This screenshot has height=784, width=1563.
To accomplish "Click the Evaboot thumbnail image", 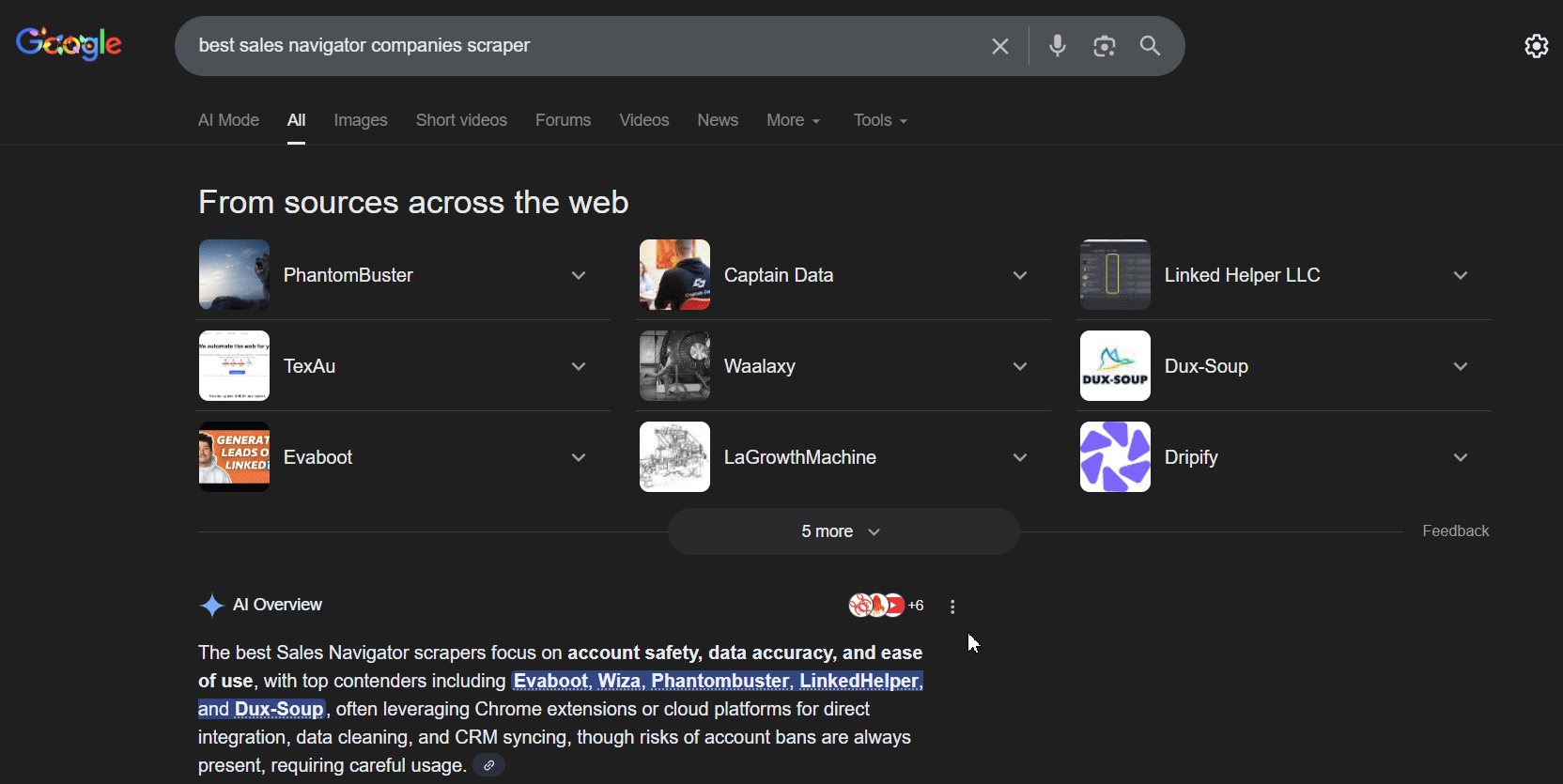I will 234,456.
